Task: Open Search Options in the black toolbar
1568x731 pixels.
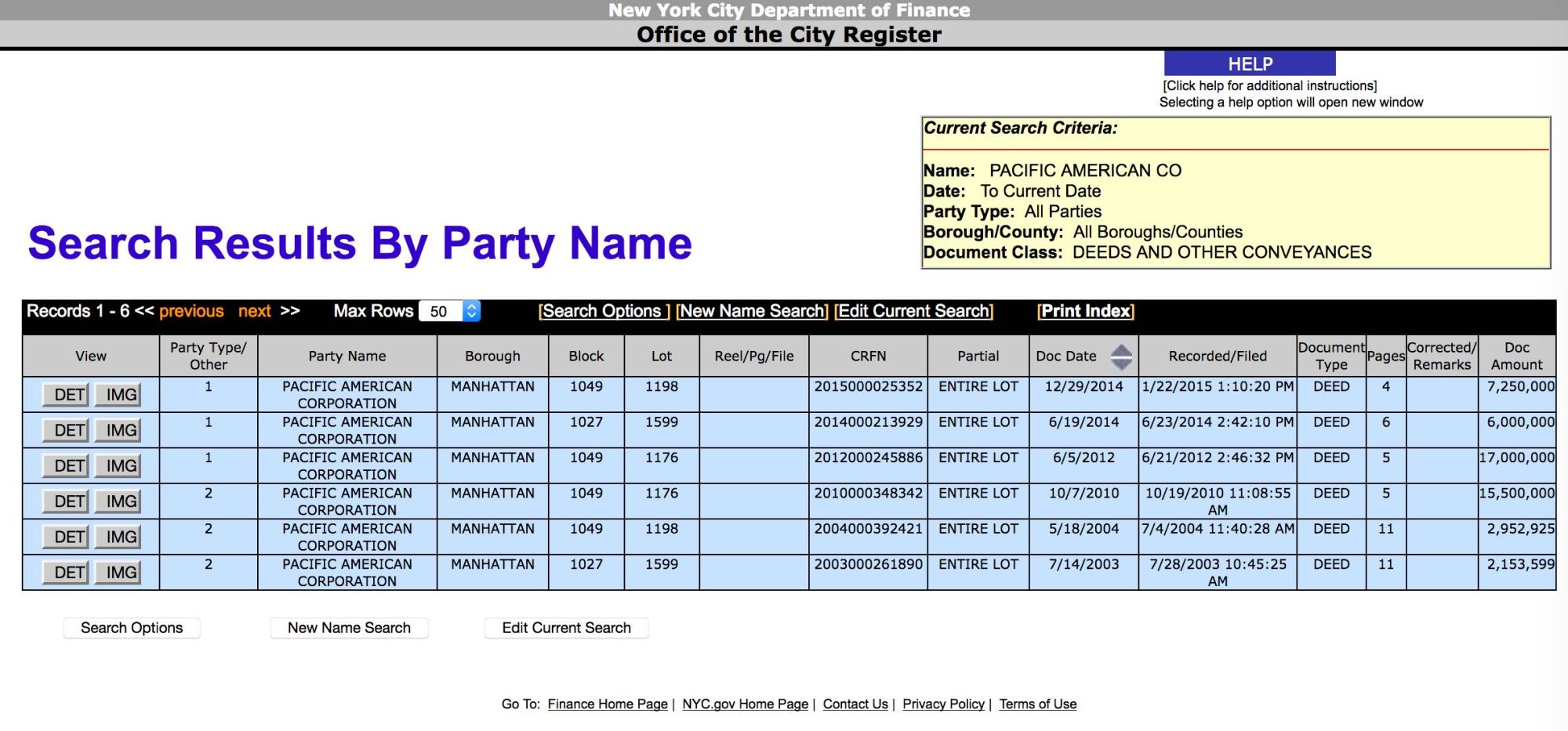Action: coord(603,311)
